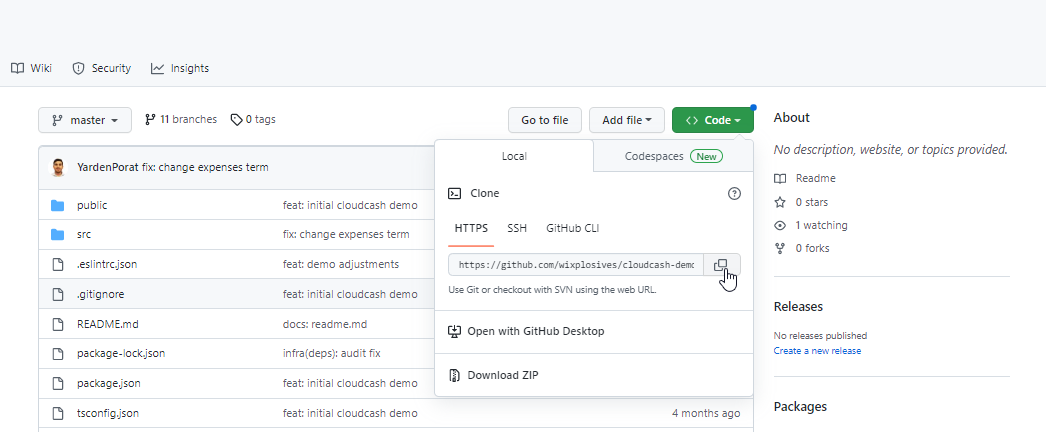Click the ZIP archive icon
1046x432 pixels.
pyautogui.click(x=454, y=375)
